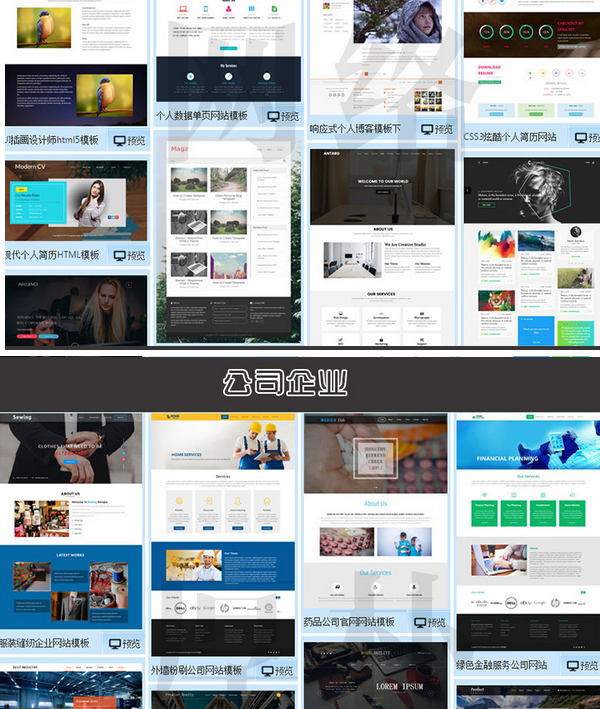This screenshot has width=600, height=709.
Task: Select the 服装缝纫企业网站模板 title text
Action: click(46, 643)
